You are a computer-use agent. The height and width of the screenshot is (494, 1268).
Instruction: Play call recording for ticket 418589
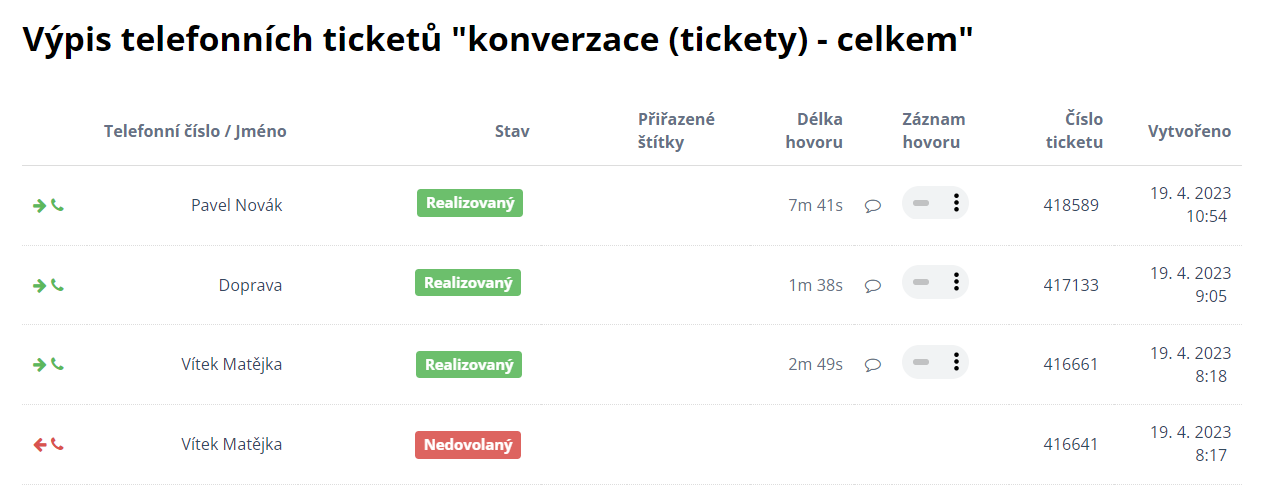pyautogui.click(x=921, y=203)
